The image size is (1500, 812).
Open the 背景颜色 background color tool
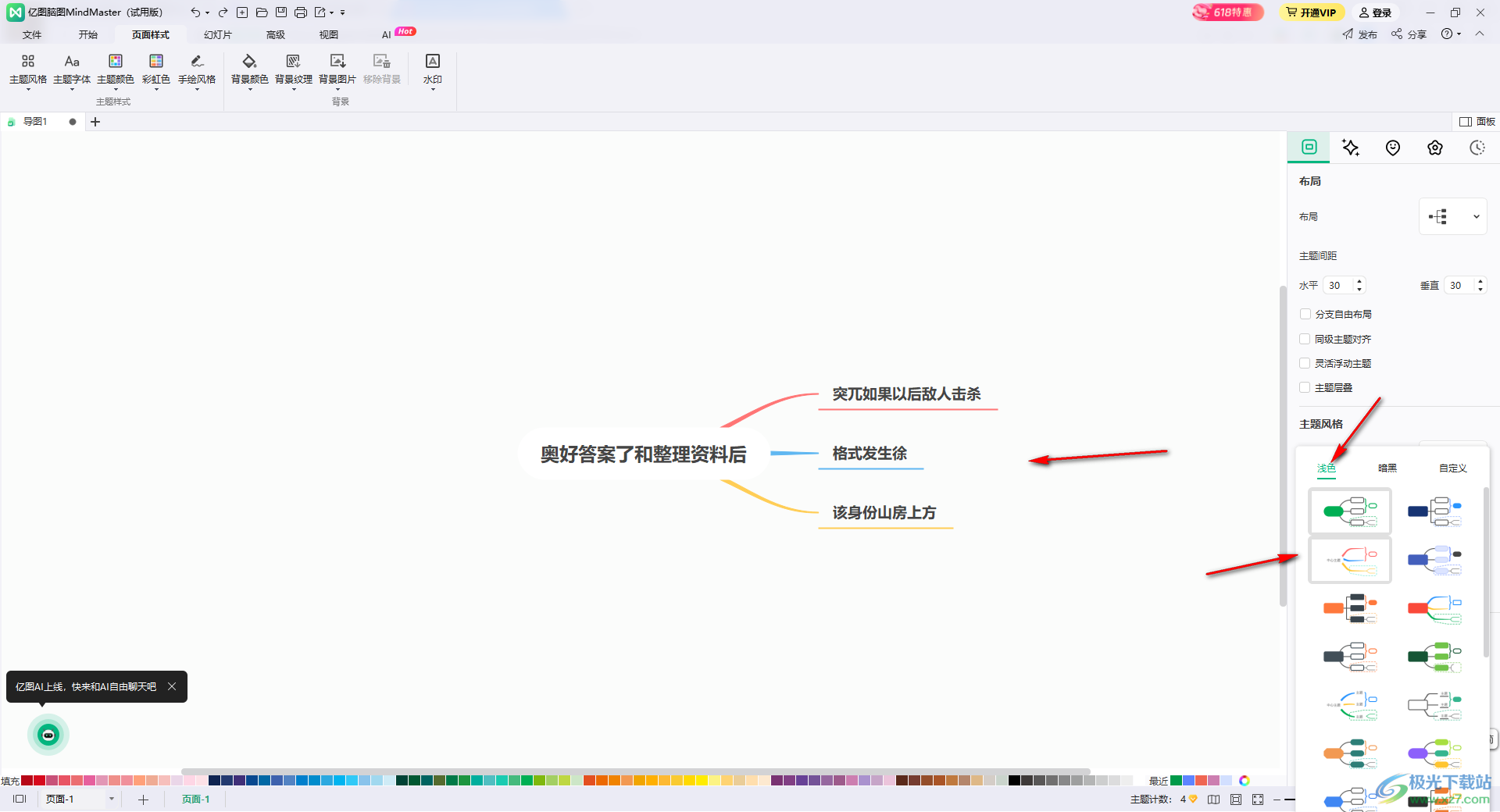click(x=250, y=70)
